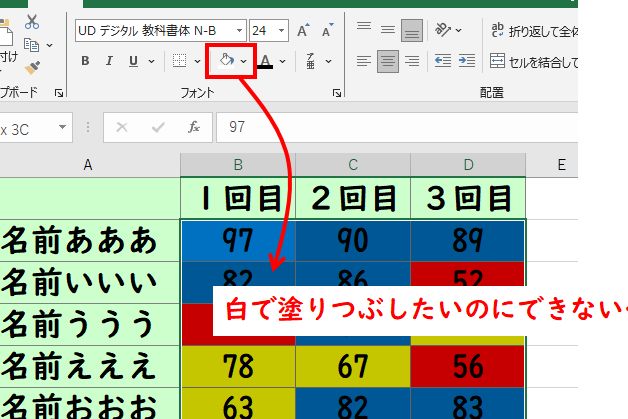Decrease font size with the smaller A icon
Viewport: 628px width, 419px height.
(x=327, y=31)
